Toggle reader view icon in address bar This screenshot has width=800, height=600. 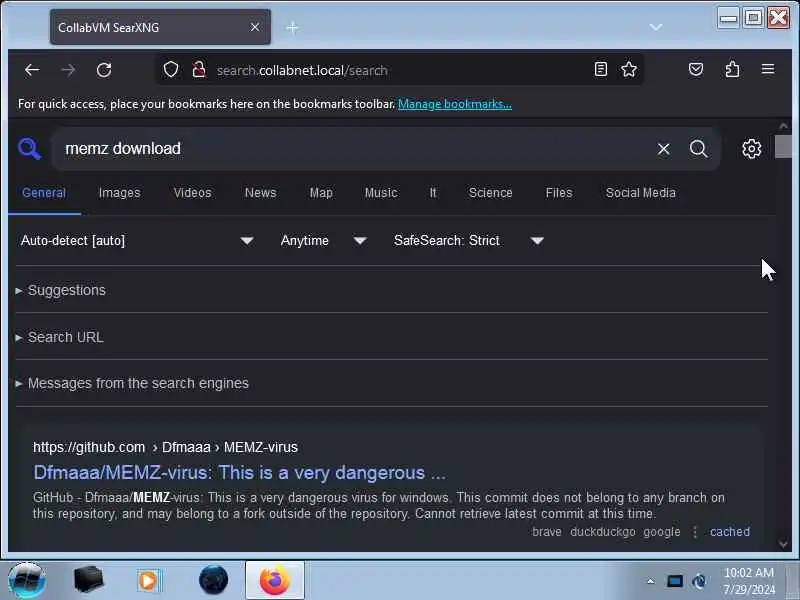(601, 69)
